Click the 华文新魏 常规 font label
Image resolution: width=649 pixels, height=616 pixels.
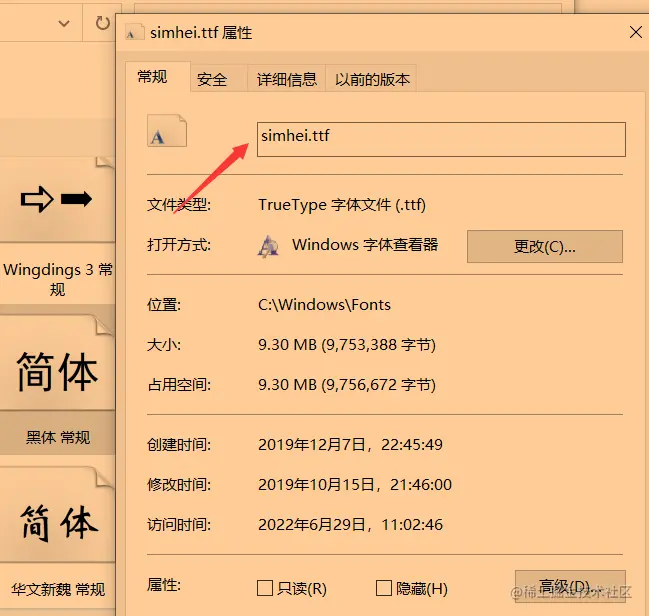[58, 589]
